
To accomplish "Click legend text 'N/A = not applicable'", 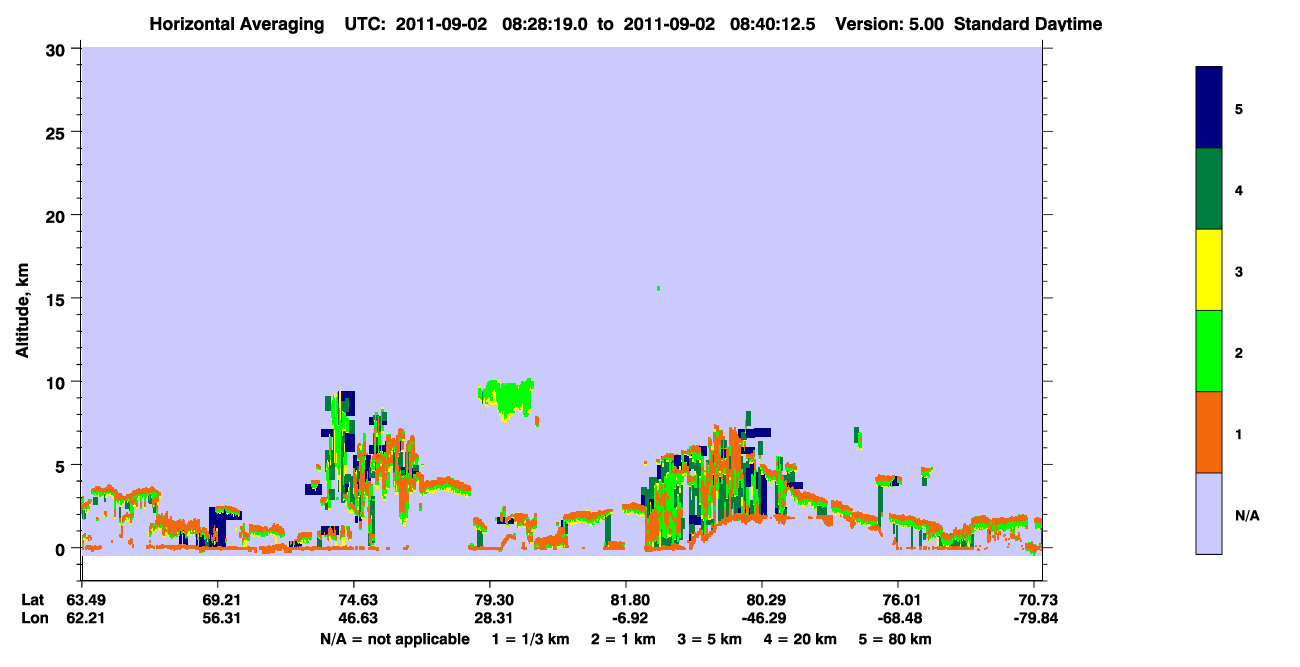I will tap(394, 639).
